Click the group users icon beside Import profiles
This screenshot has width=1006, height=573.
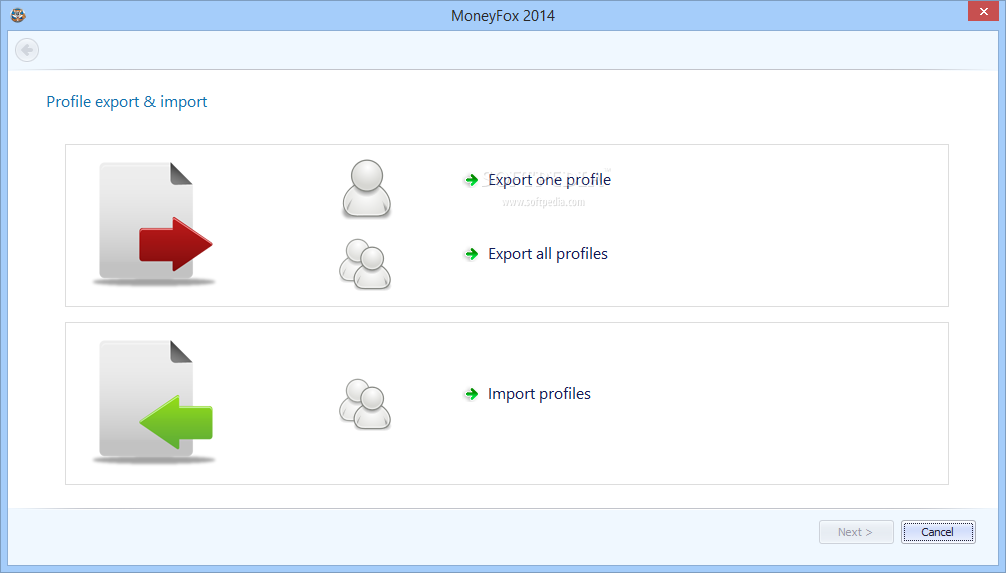click(364, 404)
